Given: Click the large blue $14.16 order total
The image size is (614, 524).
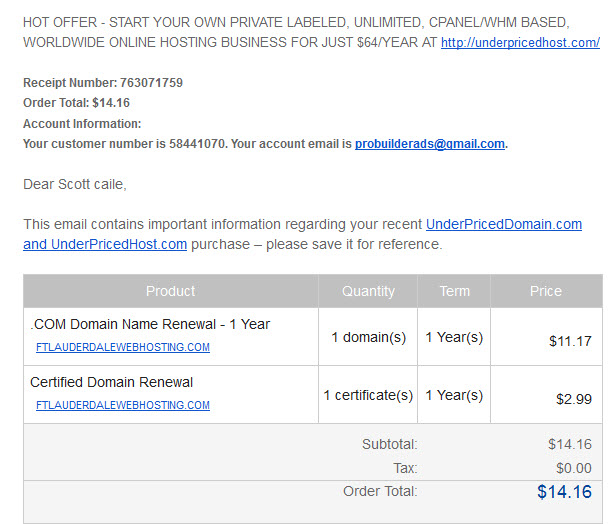Looking at the screenshot, I should (564, 492).
